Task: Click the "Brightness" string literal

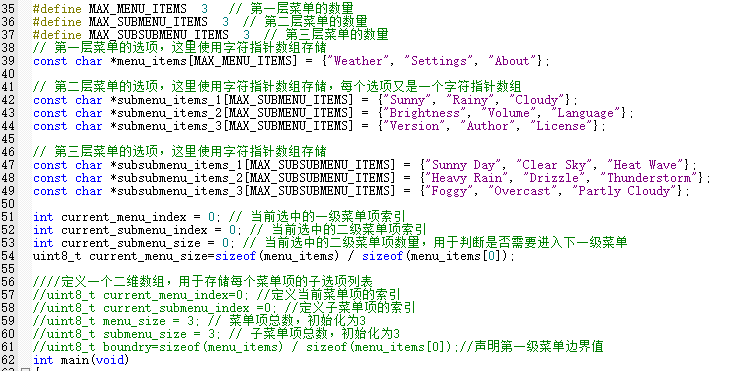Action: pos(424,113)
